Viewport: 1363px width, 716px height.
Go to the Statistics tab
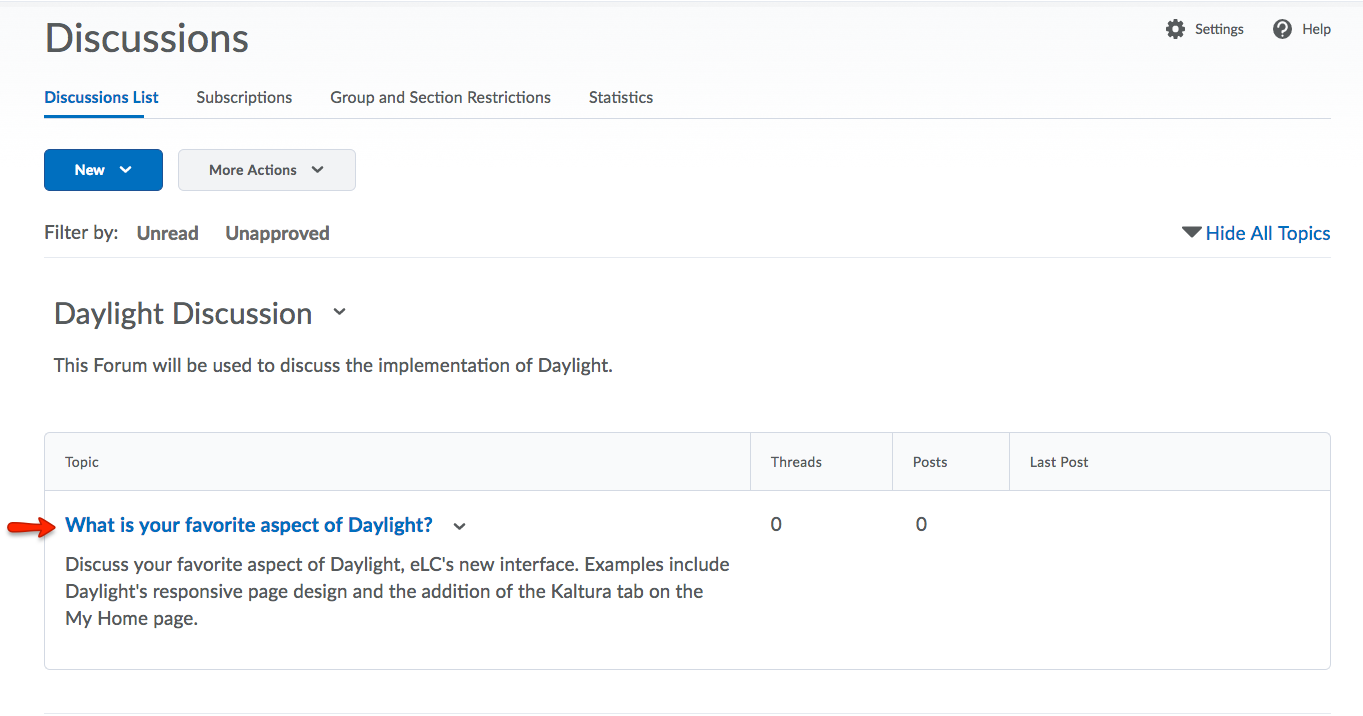click(x=620, y=97)
